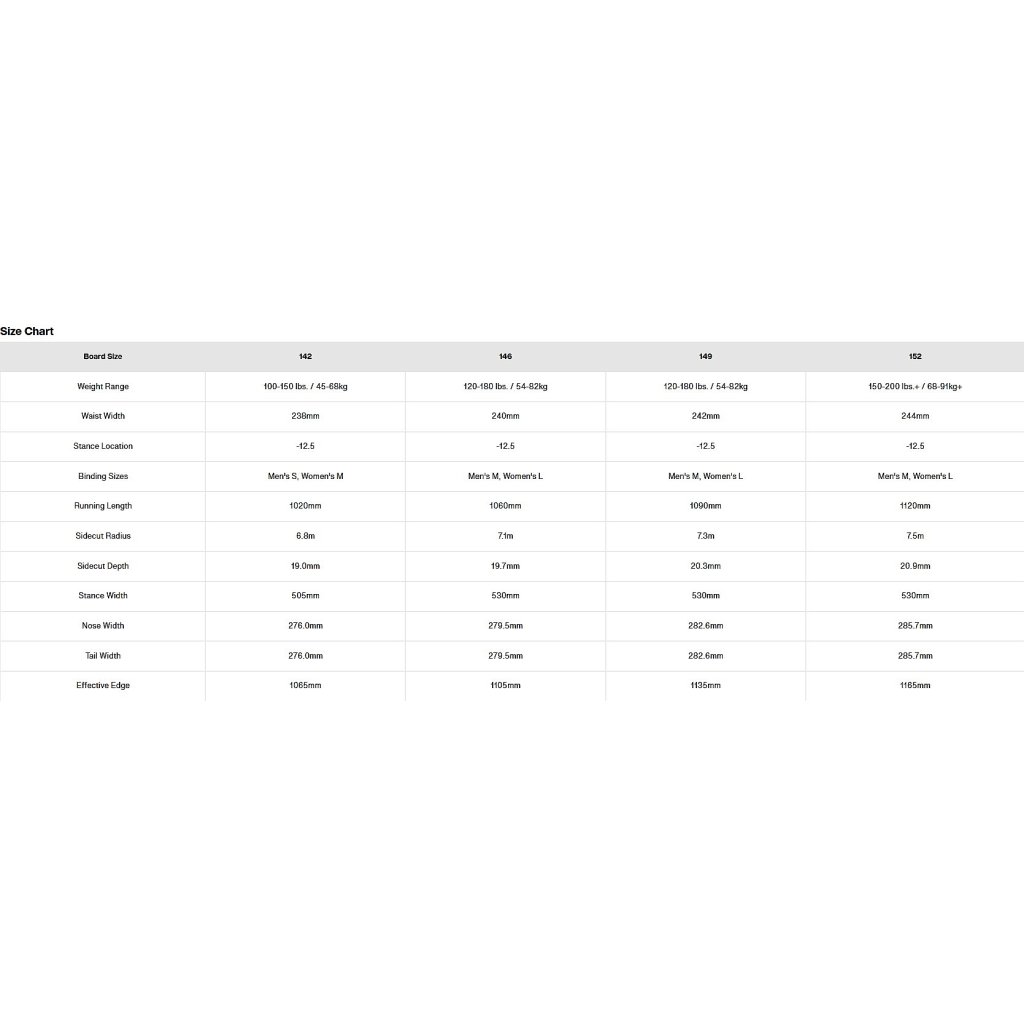Image resolution: width=1024 pixels, height=1024 pixels.
Task: Select the 146 board size column header
Action: 505,357
